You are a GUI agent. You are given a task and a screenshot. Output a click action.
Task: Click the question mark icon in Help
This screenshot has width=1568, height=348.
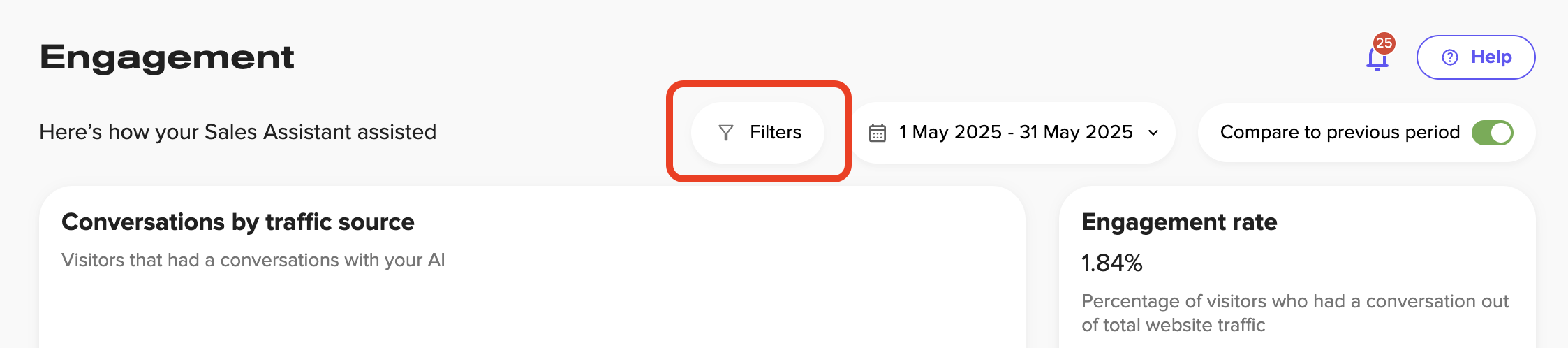tap(1450, 57)
